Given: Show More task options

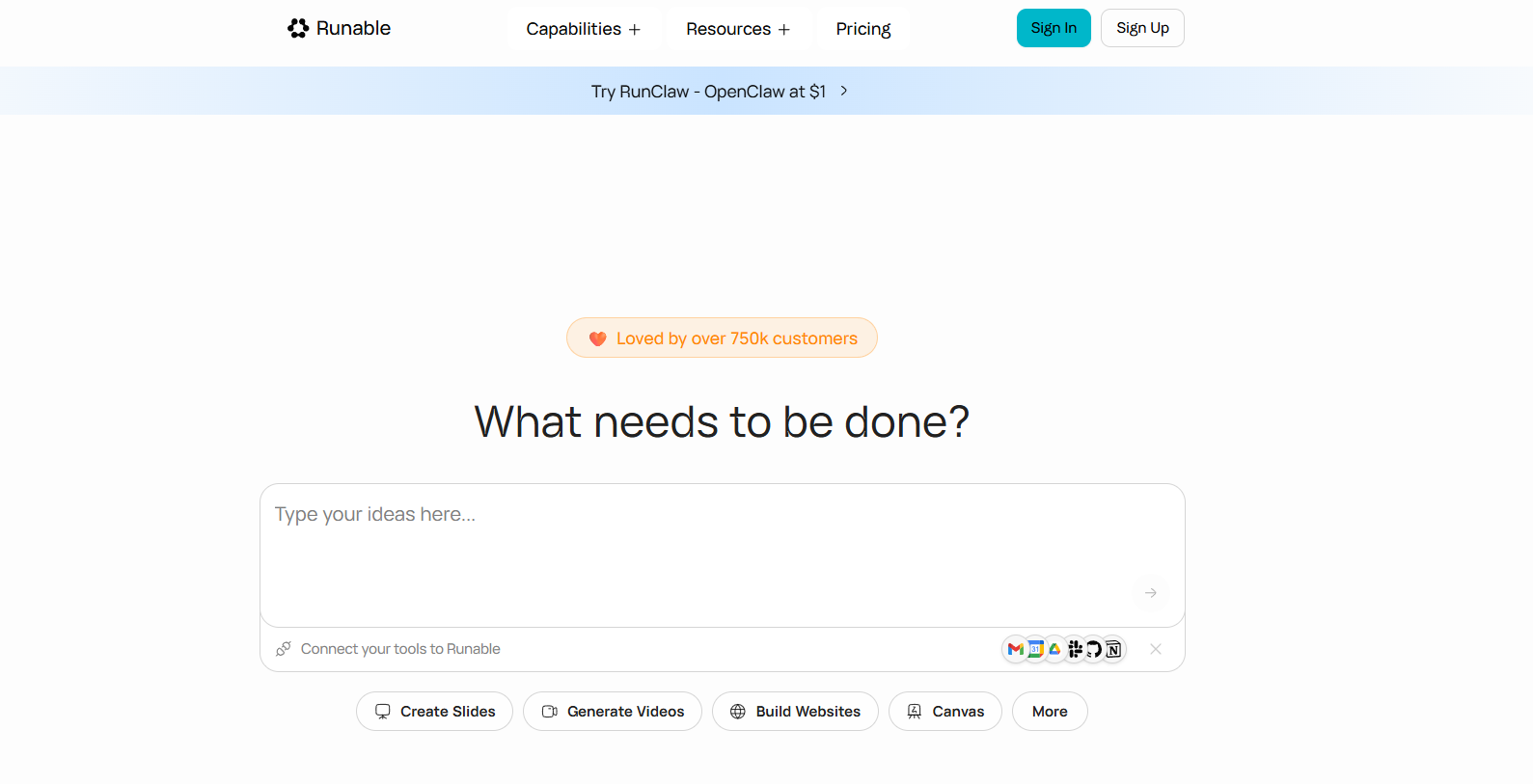Looking at the screenshot, I should [x=1050, y=712].
